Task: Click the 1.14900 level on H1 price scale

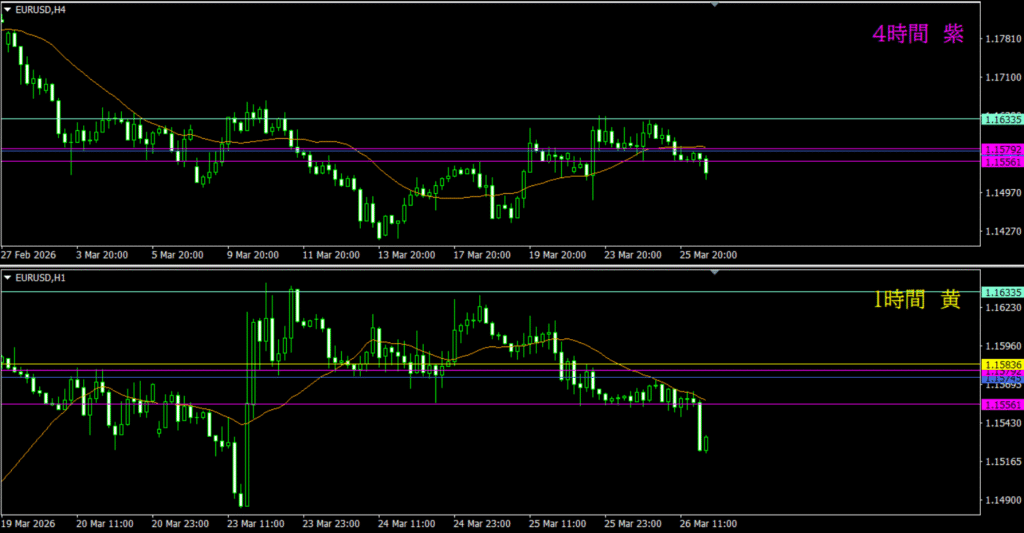Action: tap(1002, 500)
